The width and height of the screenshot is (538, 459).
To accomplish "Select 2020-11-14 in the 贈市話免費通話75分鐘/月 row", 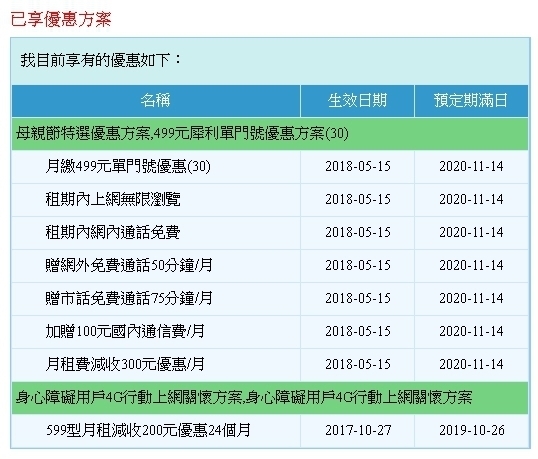I will [471, 298].
